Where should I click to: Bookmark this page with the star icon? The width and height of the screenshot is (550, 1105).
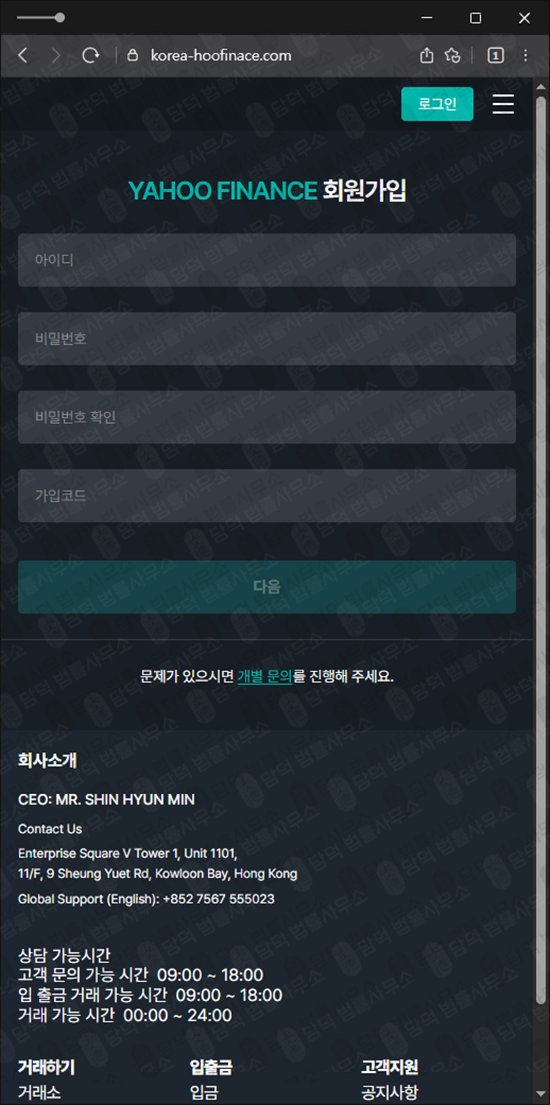(x=453, y=55)
